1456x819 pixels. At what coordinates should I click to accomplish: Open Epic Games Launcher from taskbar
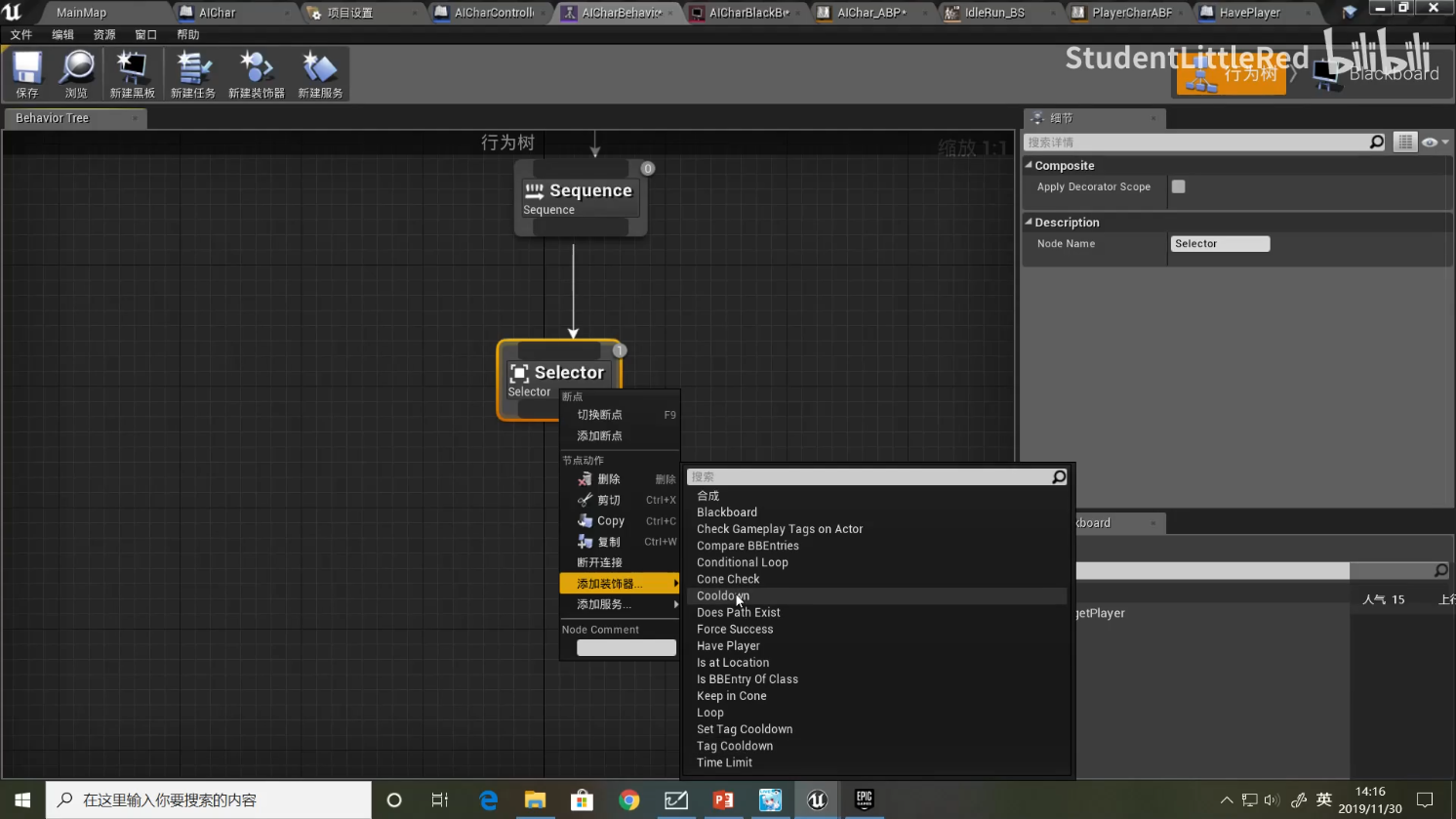point(864,799)
